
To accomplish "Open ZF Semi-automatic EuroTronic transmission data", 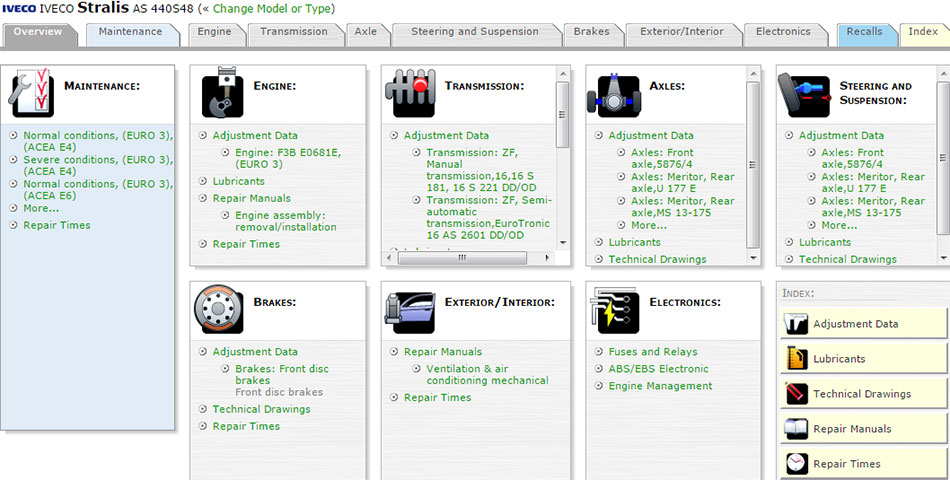I will (x=489, y=218).
